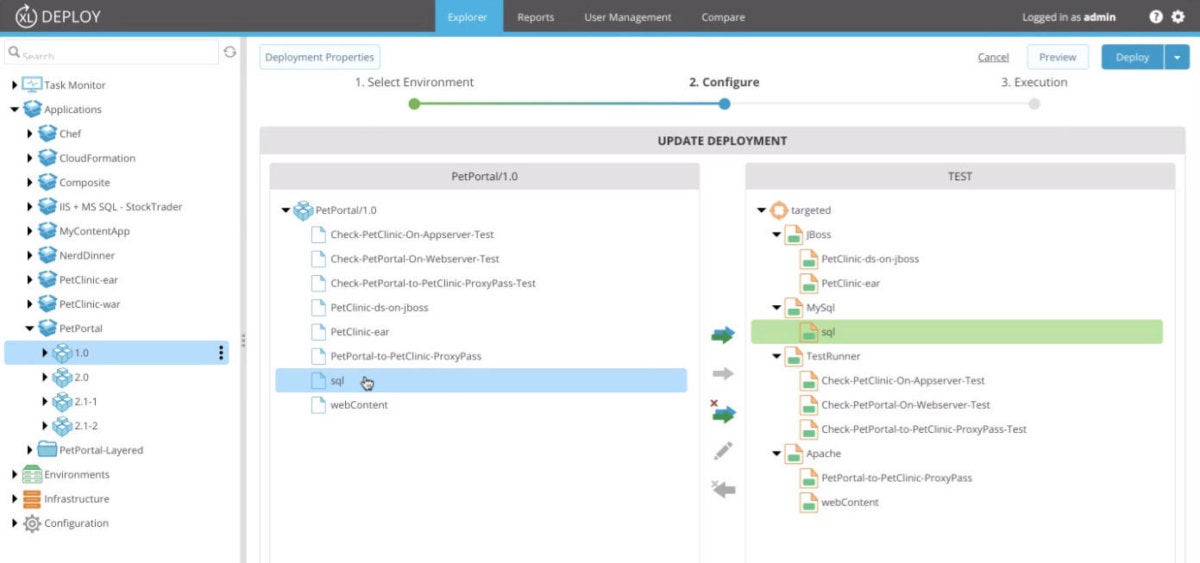Click the grey single arrow mapping icon
The width and height of the screenshot is (1200, 563).
(x=723, y=373)
